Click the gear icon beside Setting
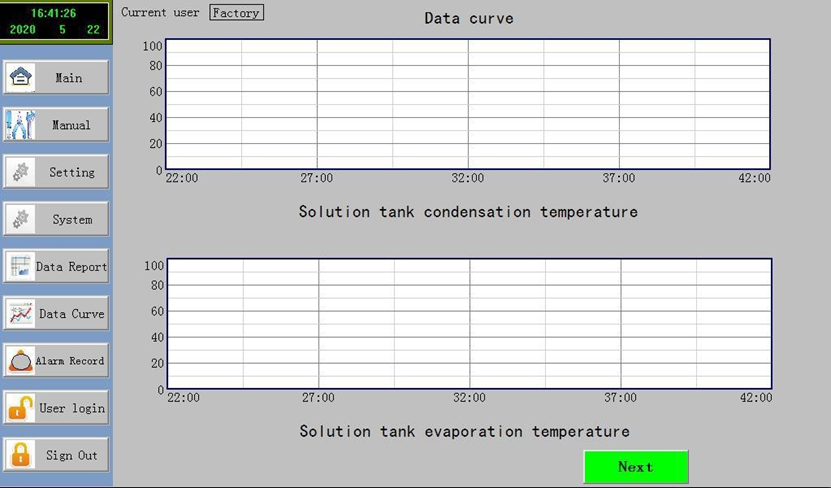 pos(21,172)
